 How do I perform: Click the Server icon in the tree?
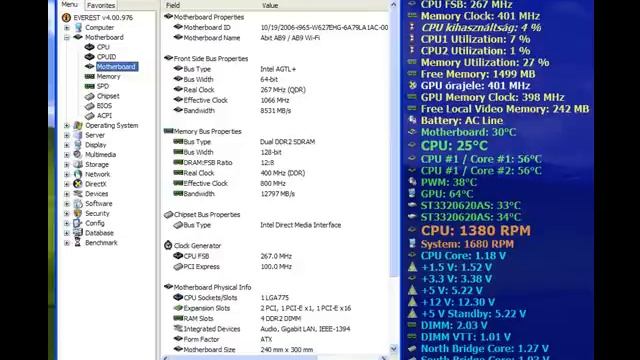point(78,135)
